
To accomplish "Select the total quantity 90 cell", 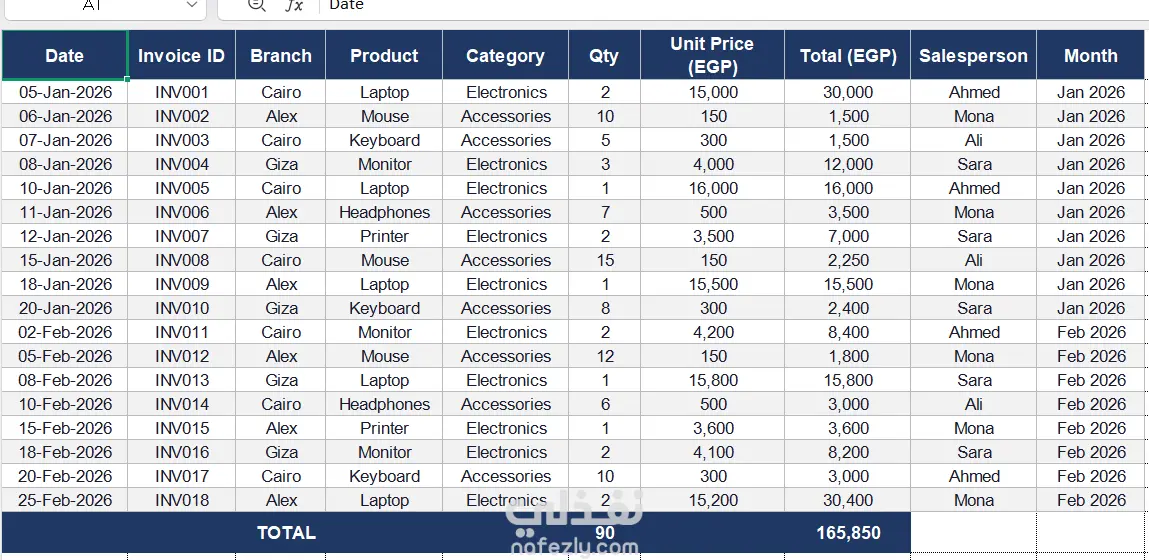I will click(x=605, y=533).
